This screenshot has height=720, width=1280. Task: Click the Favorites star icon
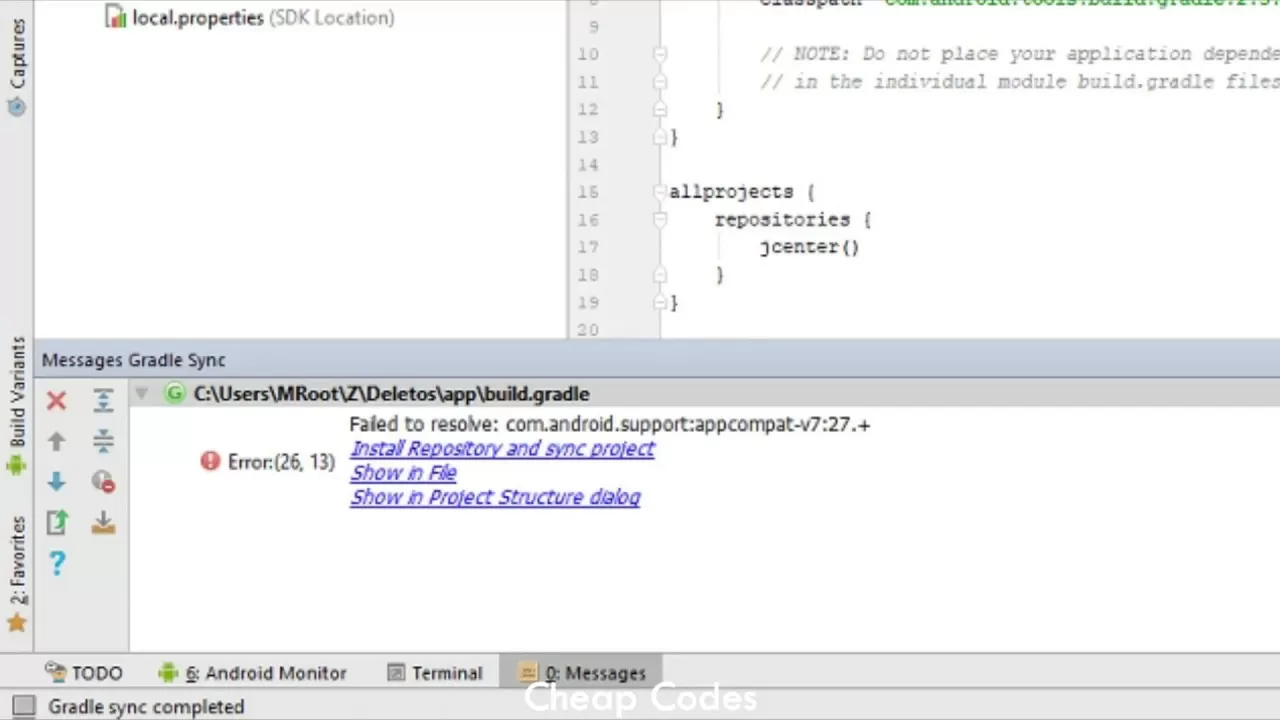pyautogui.click(x=16, y=623)
